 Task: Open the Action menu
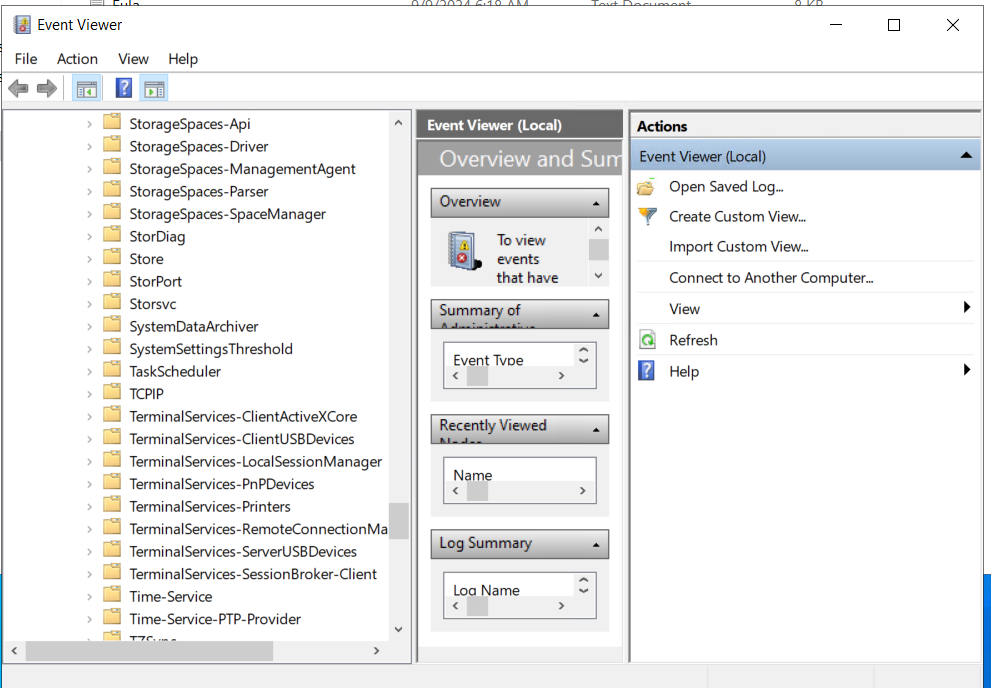[77, 59]
